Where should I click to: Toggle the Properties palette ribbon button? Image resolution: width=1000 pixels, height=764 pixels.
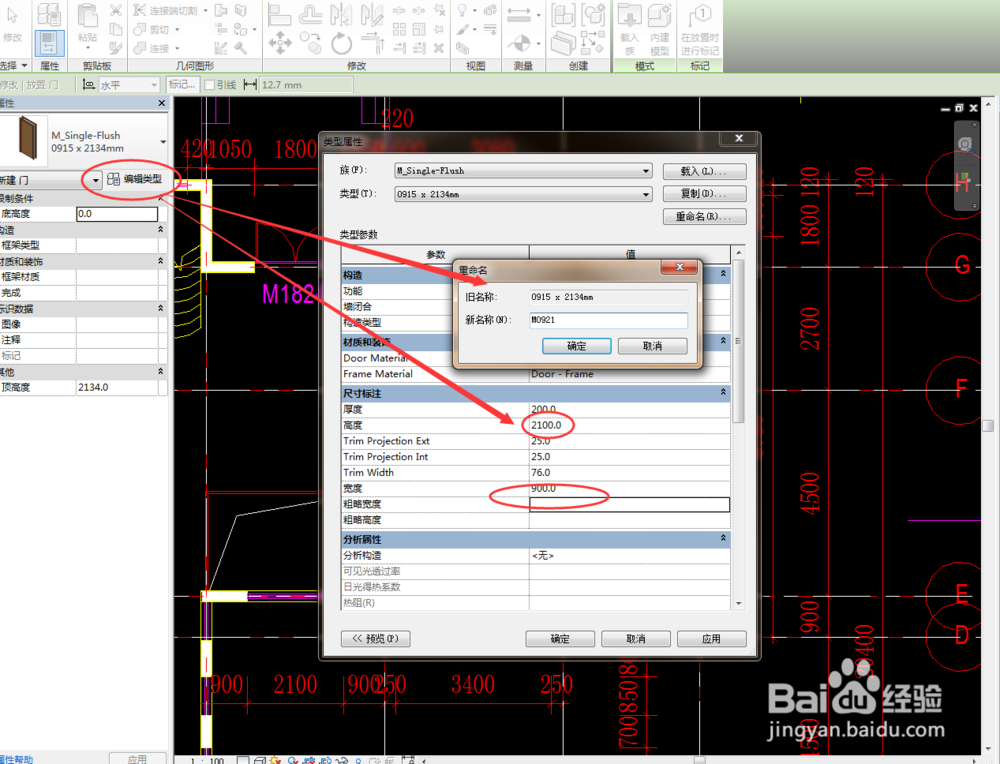pyautogui.click(x=48, y=43)
